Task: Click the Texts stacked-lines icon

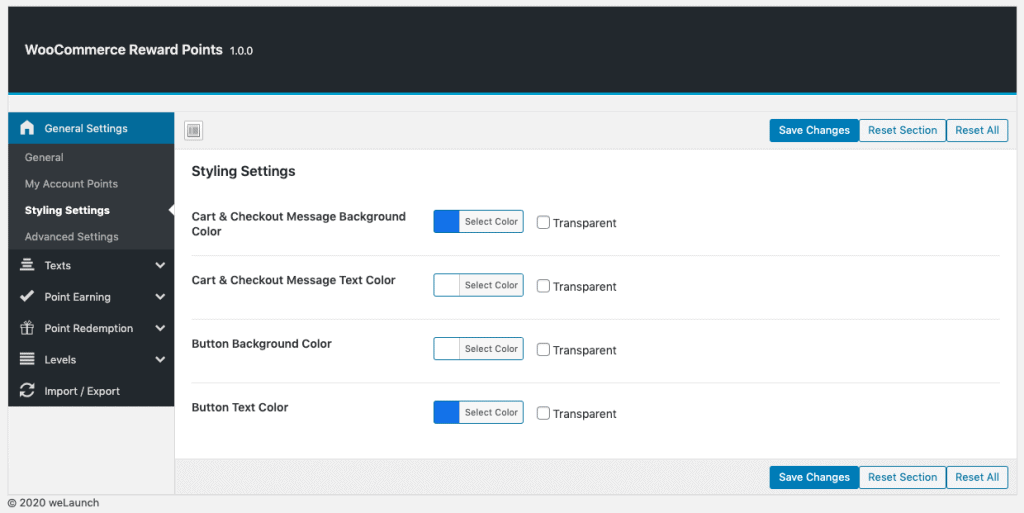Action: pyautogui.click(x=27, y=265)
